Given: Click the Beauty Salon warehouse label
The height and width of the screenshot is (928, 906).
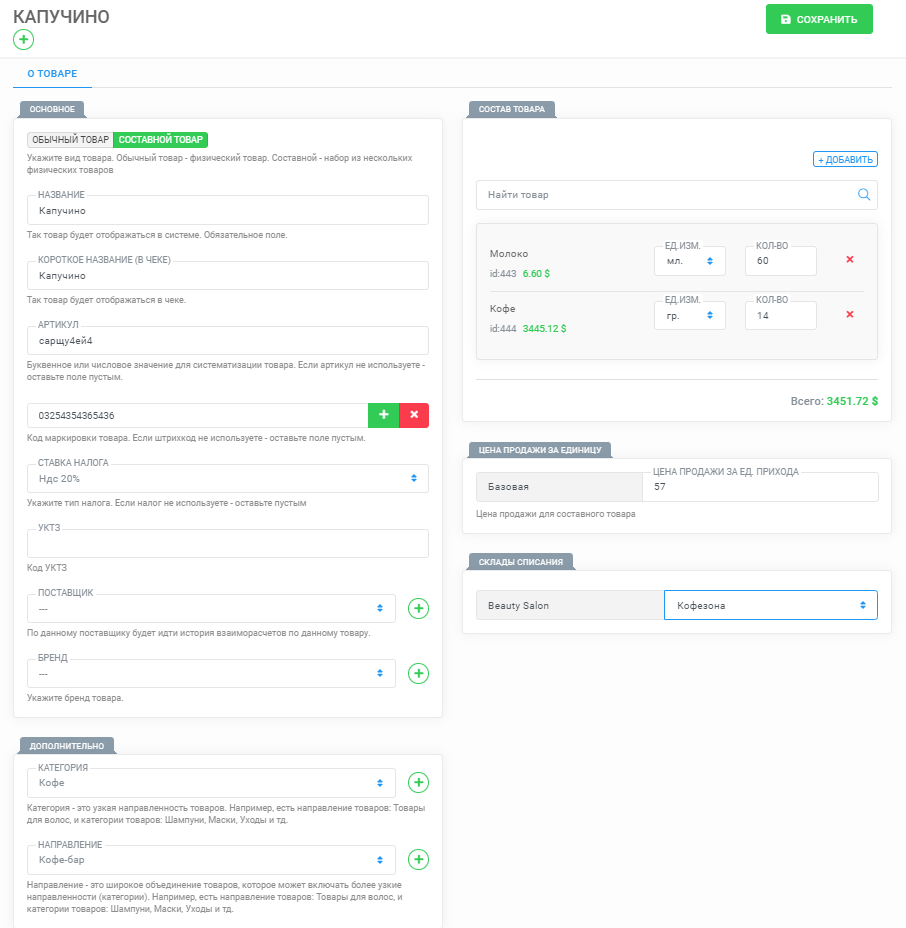Looking at the screenshot, I should pyautogui.click(x=570, y=605).
